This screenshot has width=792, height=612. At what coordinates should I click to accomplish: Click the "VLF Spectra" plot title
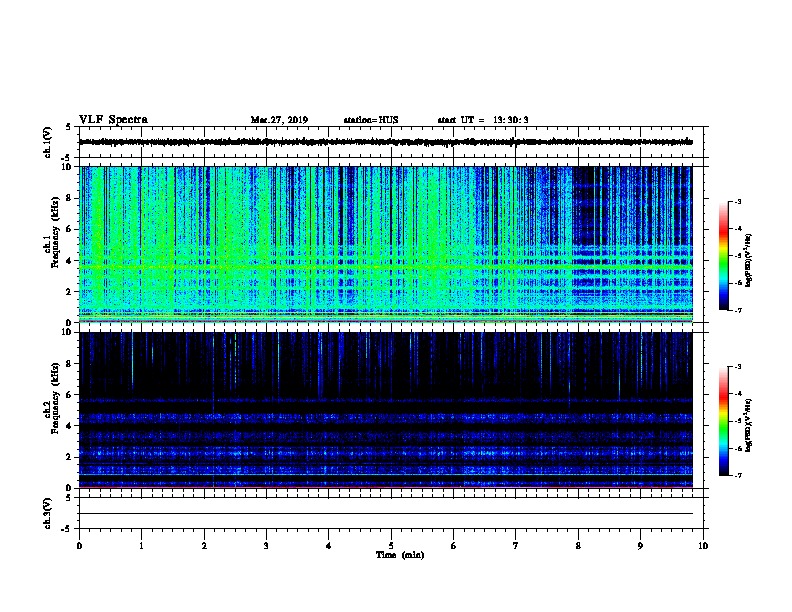point(113,120)
